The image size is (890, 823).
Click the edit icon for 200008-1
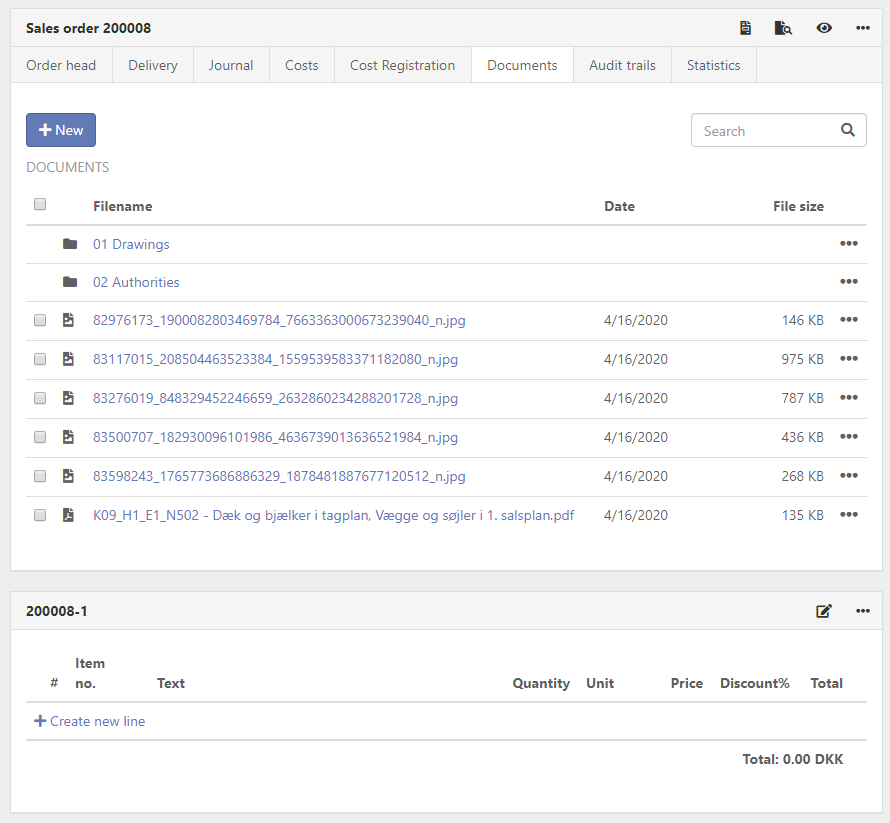click(x=824, y=611)
